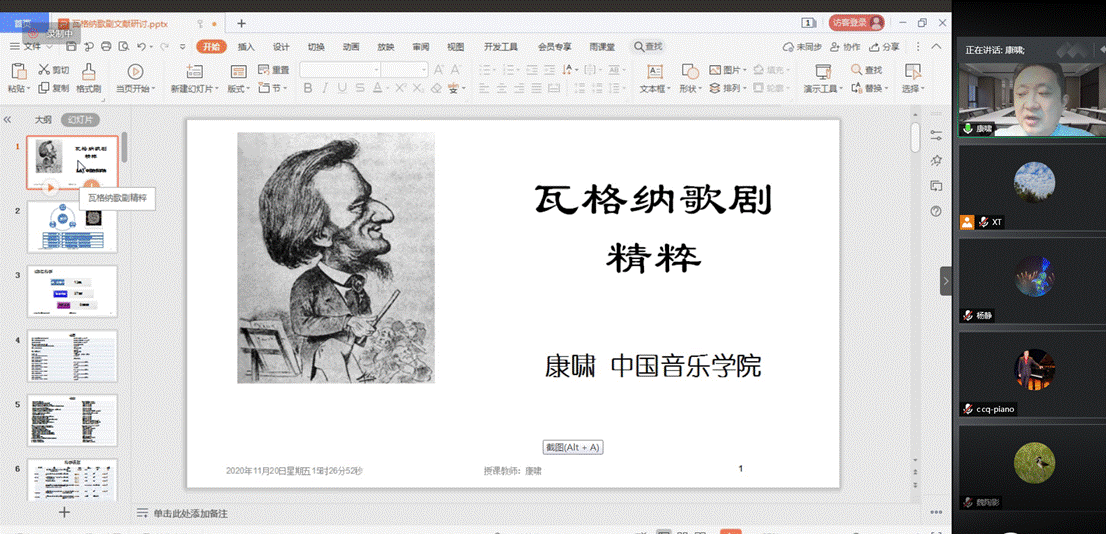
Task: Click the print icon in quick access bar
Action: [106, 47]
